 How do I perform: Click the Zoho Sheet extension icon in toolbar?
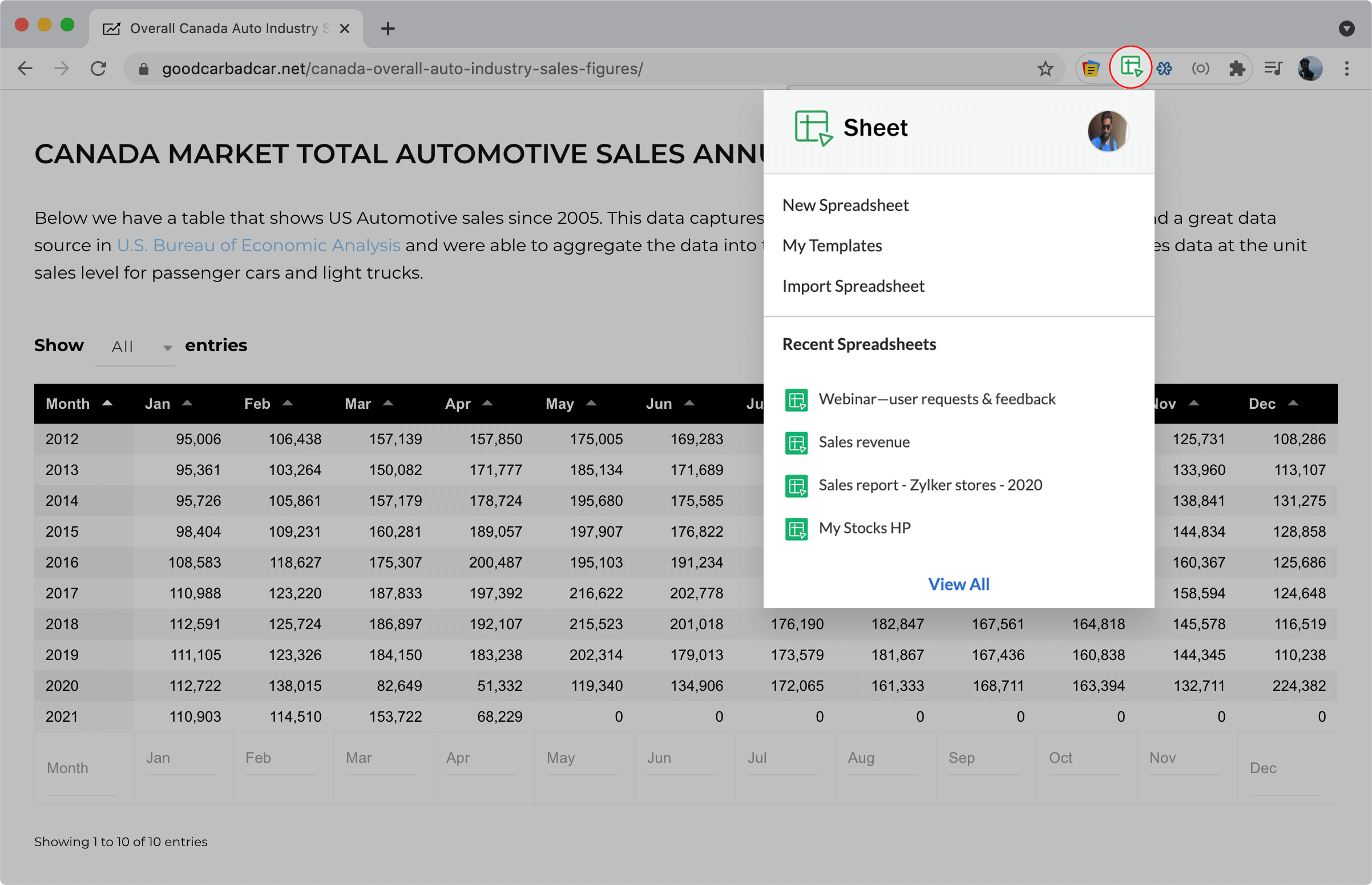(1130, 69)
